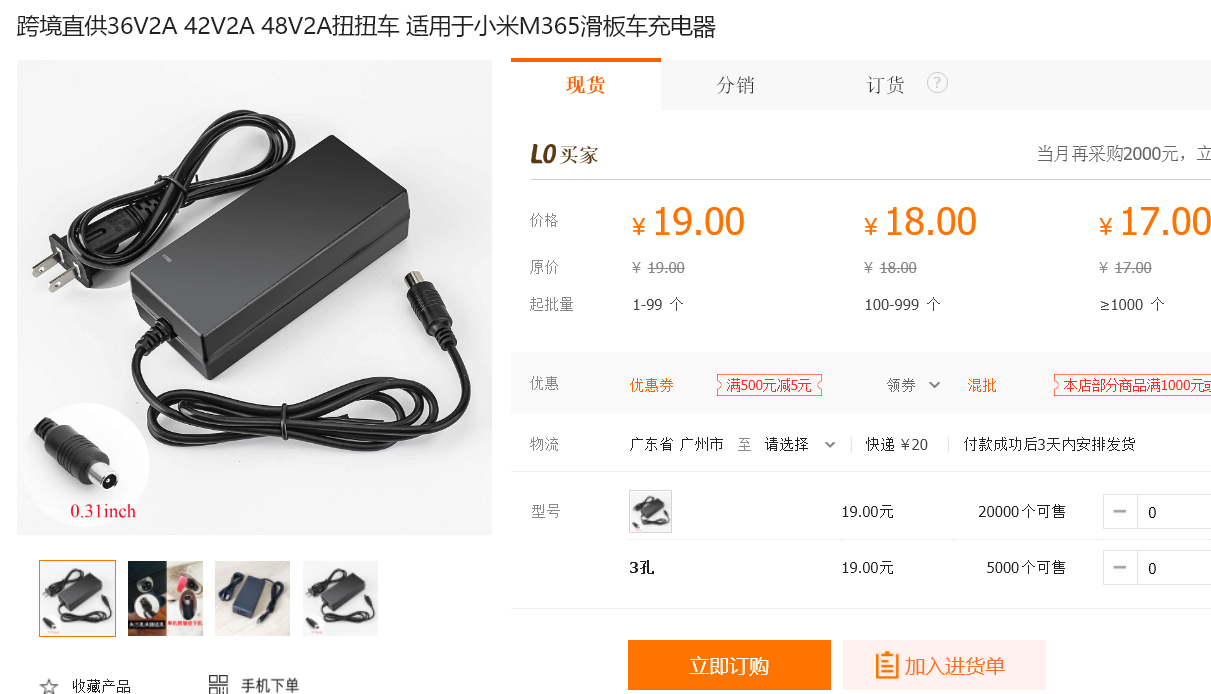Decrease quantity with minus in first 型号 row
Screen dimensions: 1211x694
click(x=1119, y=512)
